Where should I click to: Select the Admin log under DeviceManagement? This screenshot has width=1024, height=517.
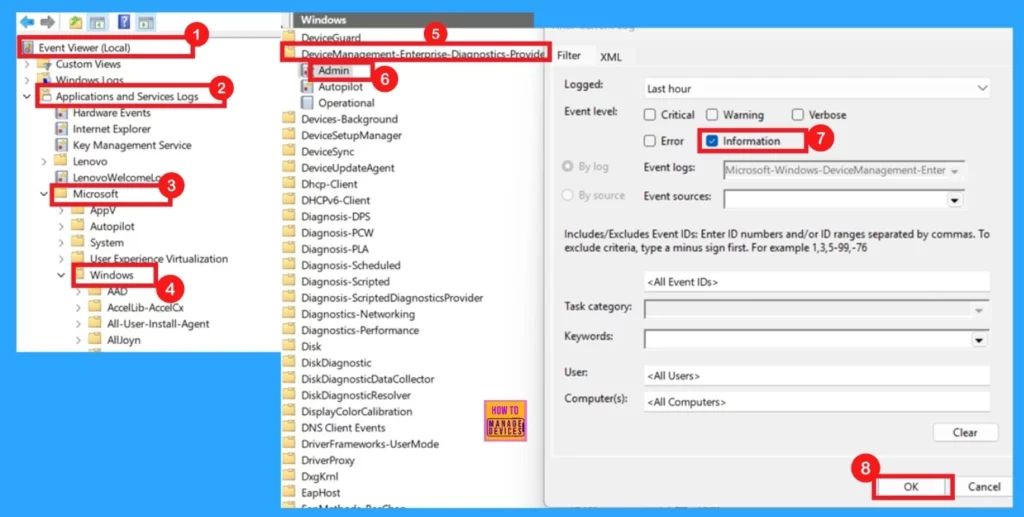334,70
